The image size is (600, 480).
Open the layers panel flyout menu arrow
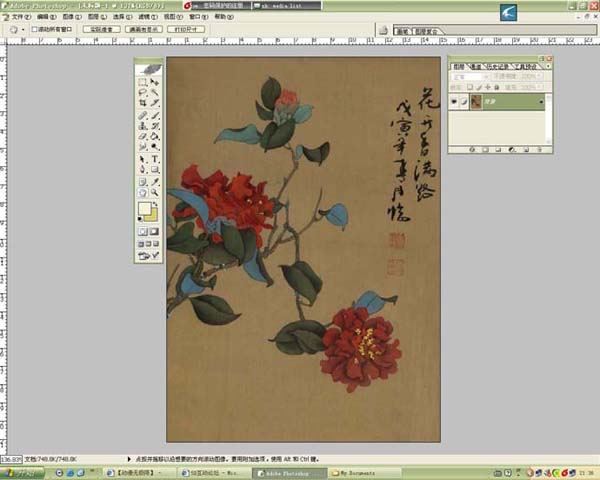[548, 66]
